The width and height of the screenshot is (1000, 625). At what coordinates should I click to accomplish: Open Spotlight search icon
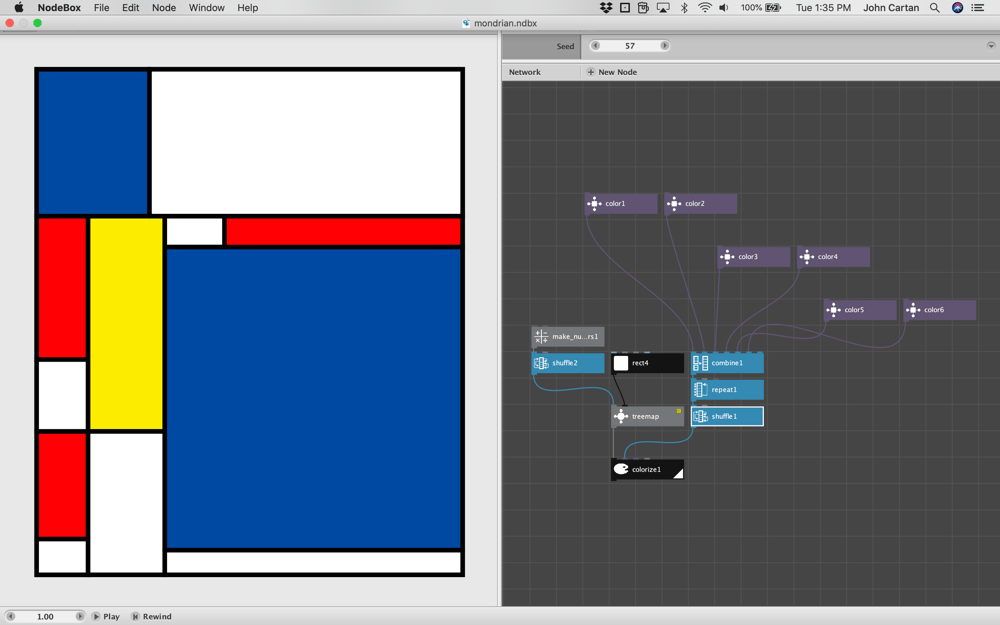click(934, 8)
